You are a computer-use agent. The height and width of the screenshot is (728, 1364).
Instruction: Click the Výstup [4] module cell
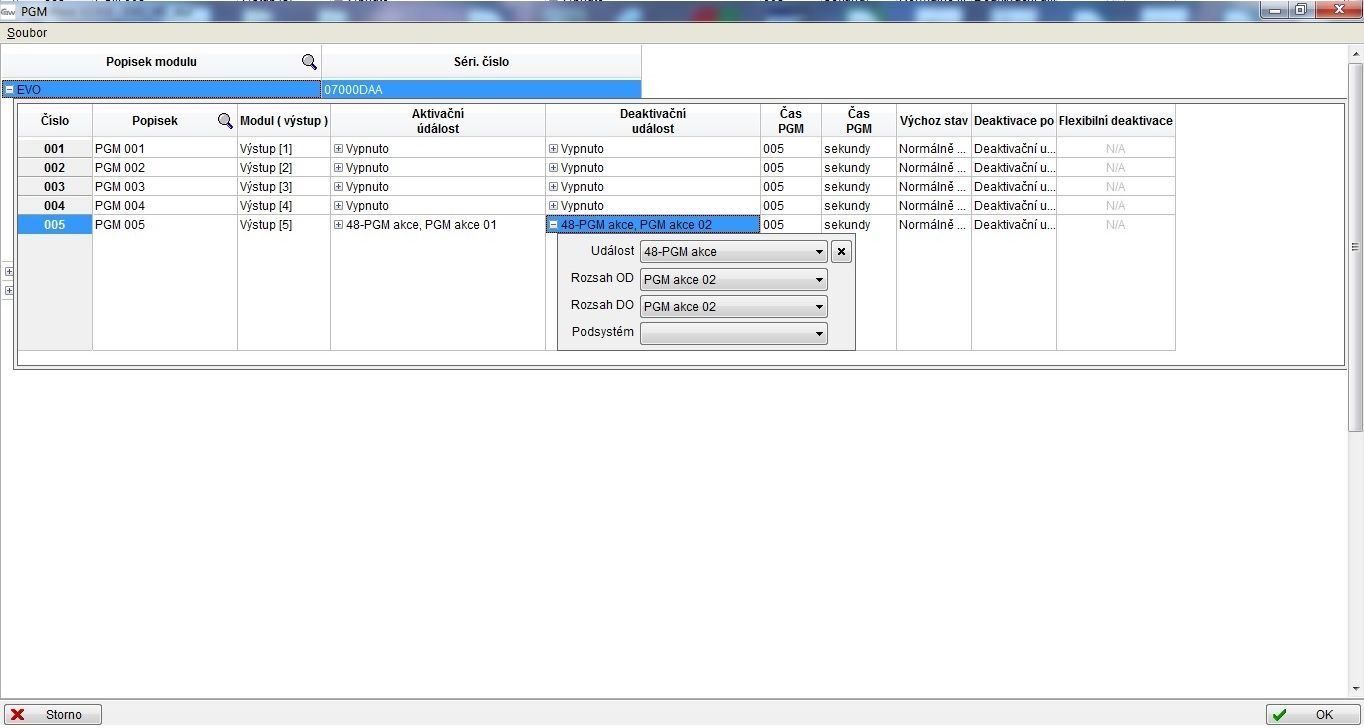tap(283, 206)
